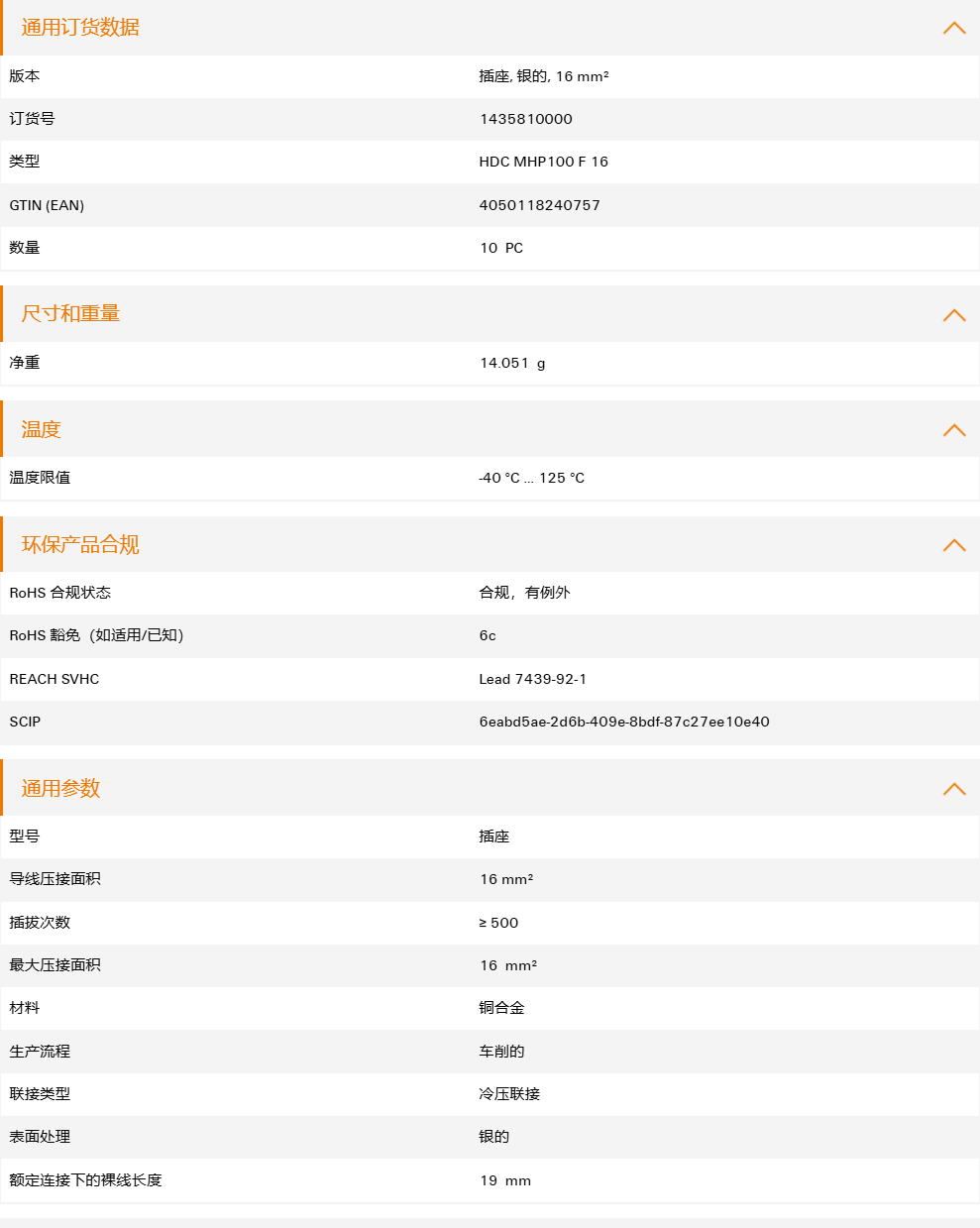Click the 联接类型 label

40,1094
